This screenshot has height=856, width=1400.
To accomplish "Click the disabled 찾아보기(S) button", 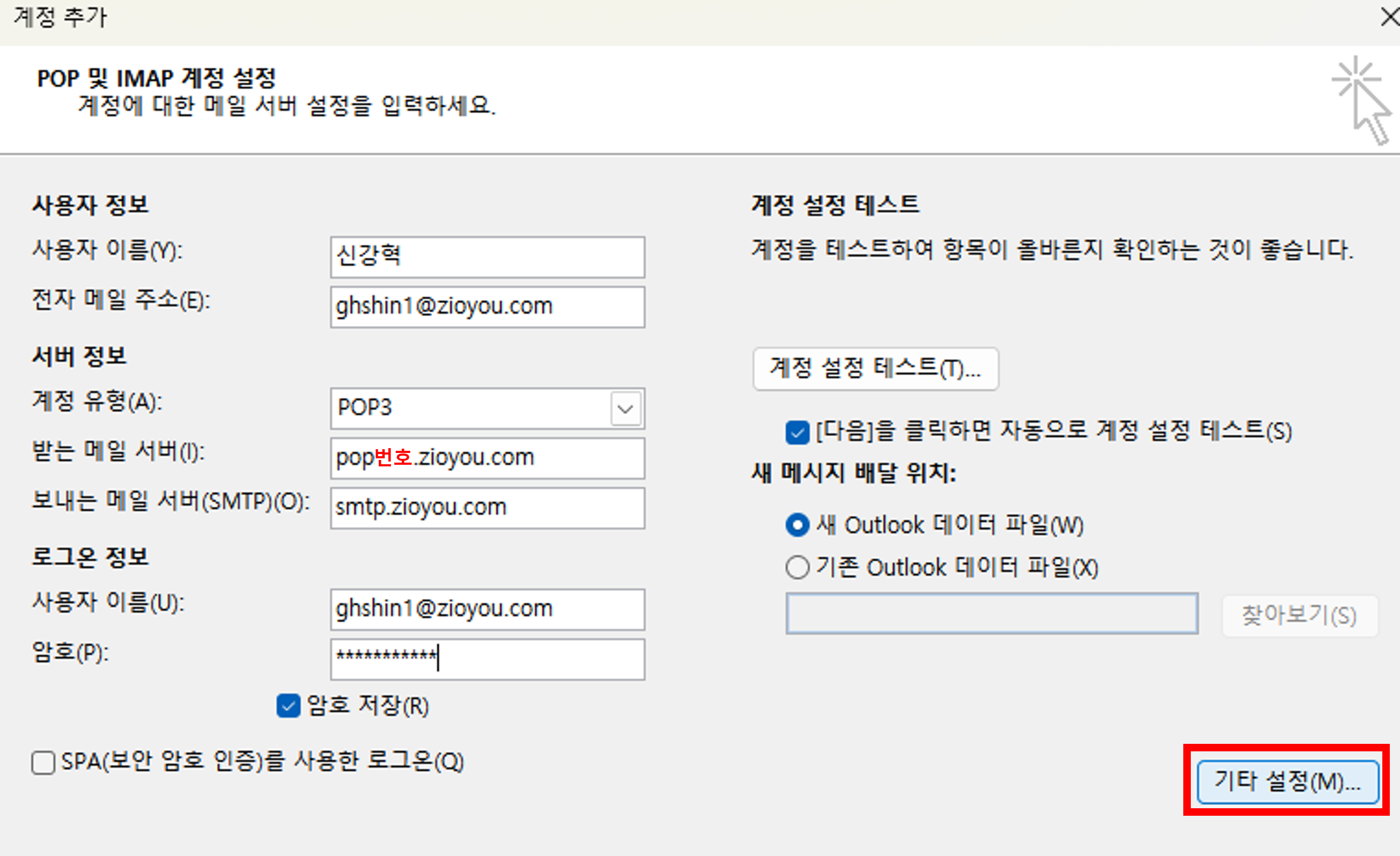I will [1300, 616].
